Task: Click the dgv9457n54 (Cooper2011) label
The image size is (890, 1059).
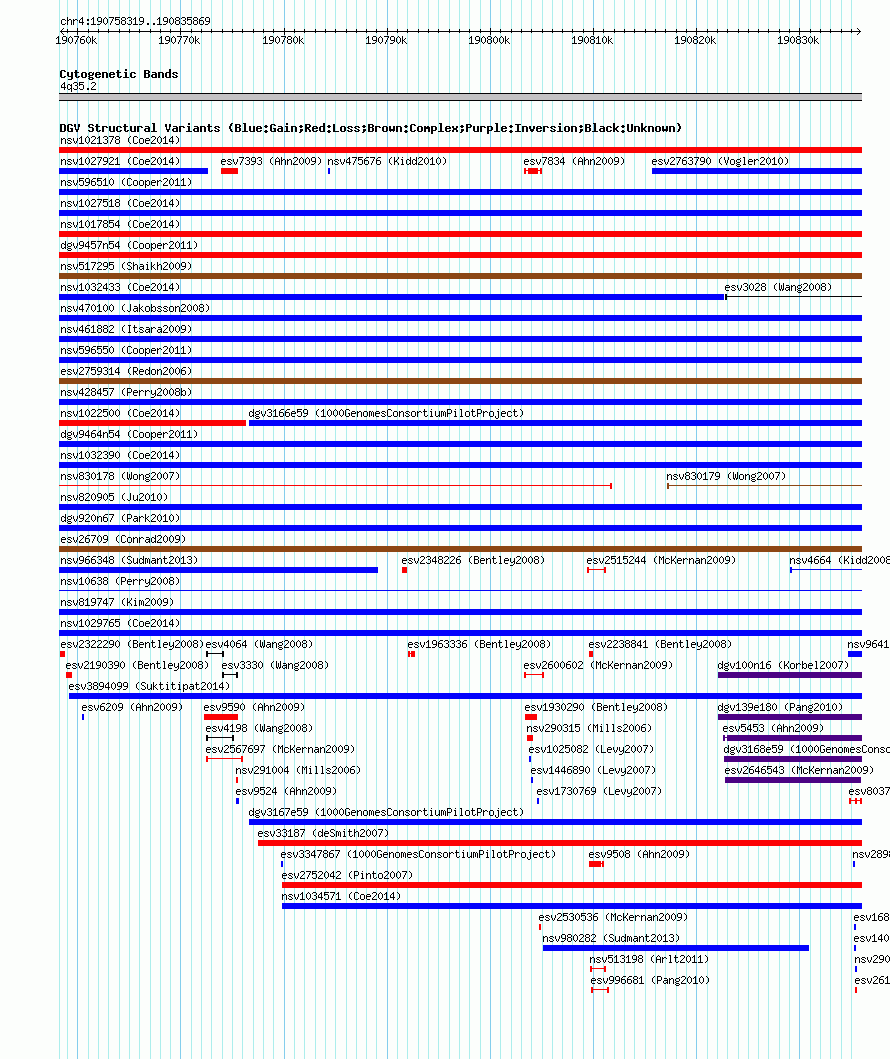Action: click(x=129, y=245)
